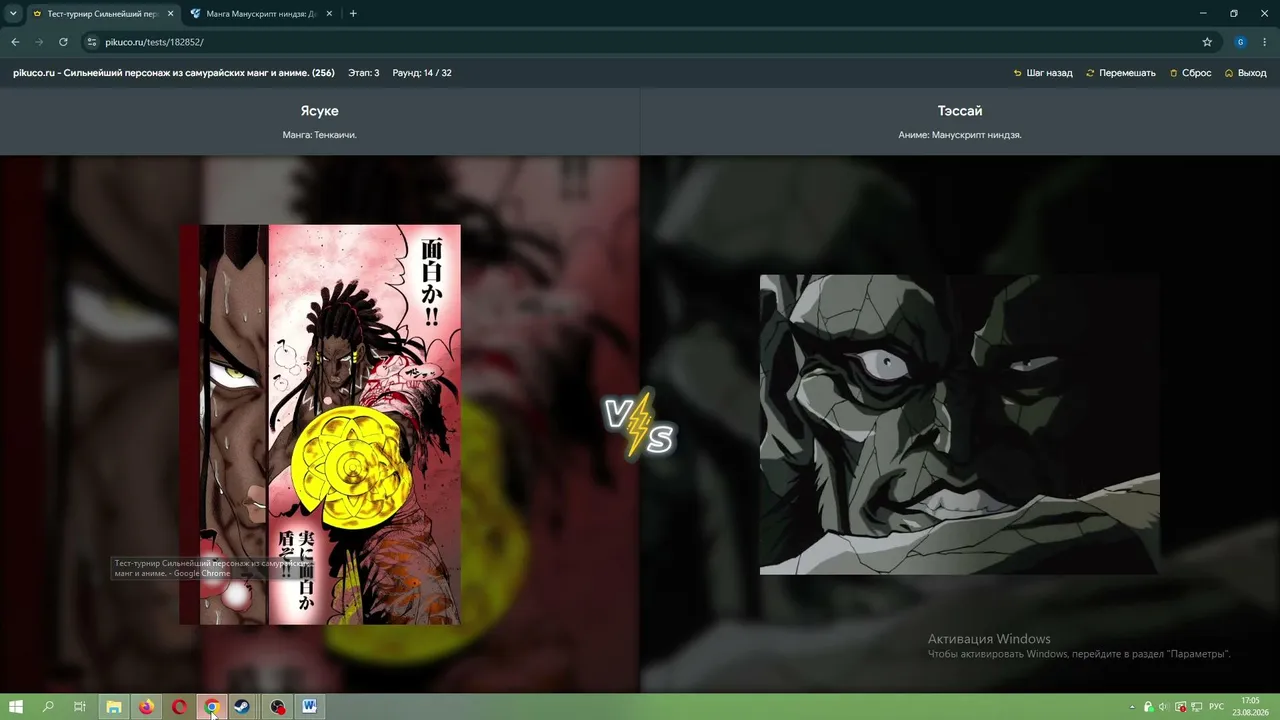Open the Chrome profile avatar
This screenshot has height=720, width=1280.
(x=1241, y=42)
